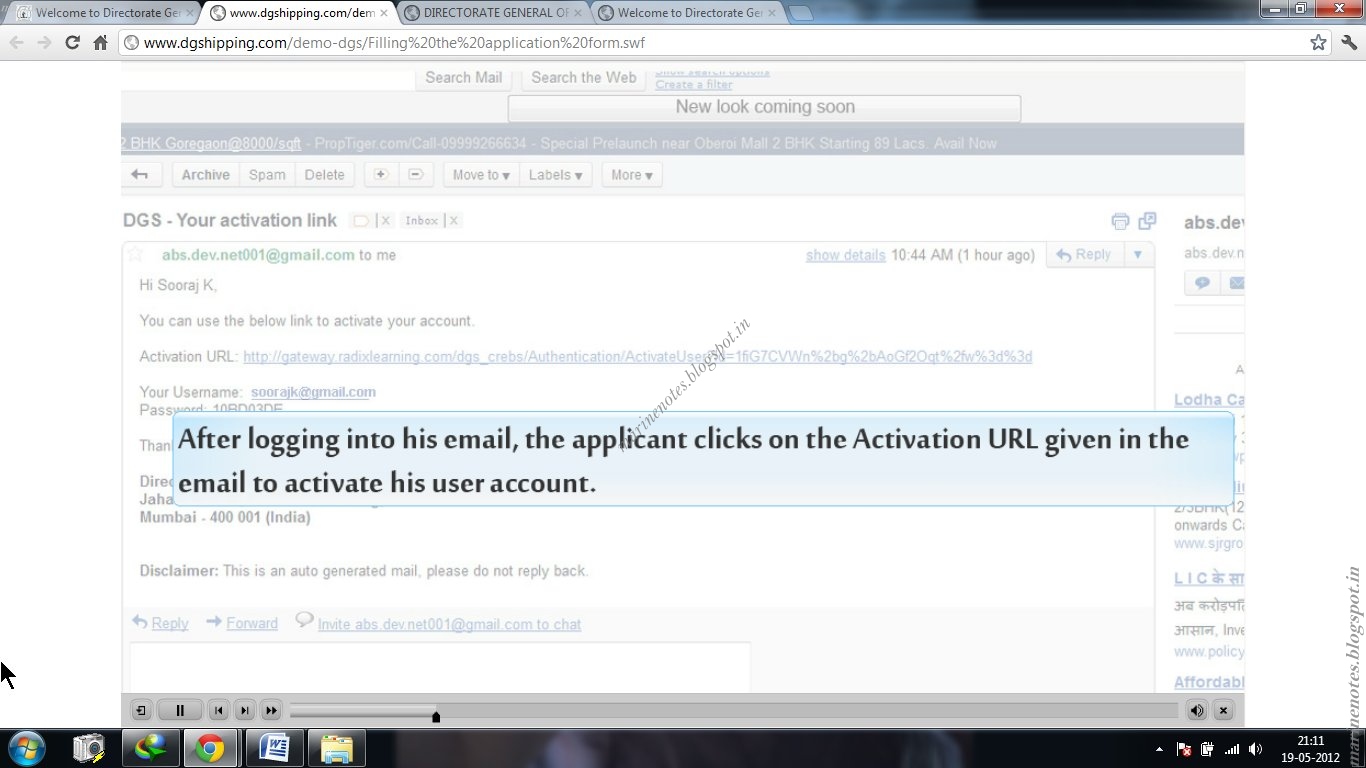This screenshot has width=1366, height=768.
Task: Open the Move to dropdown
Action: (481, 175)
